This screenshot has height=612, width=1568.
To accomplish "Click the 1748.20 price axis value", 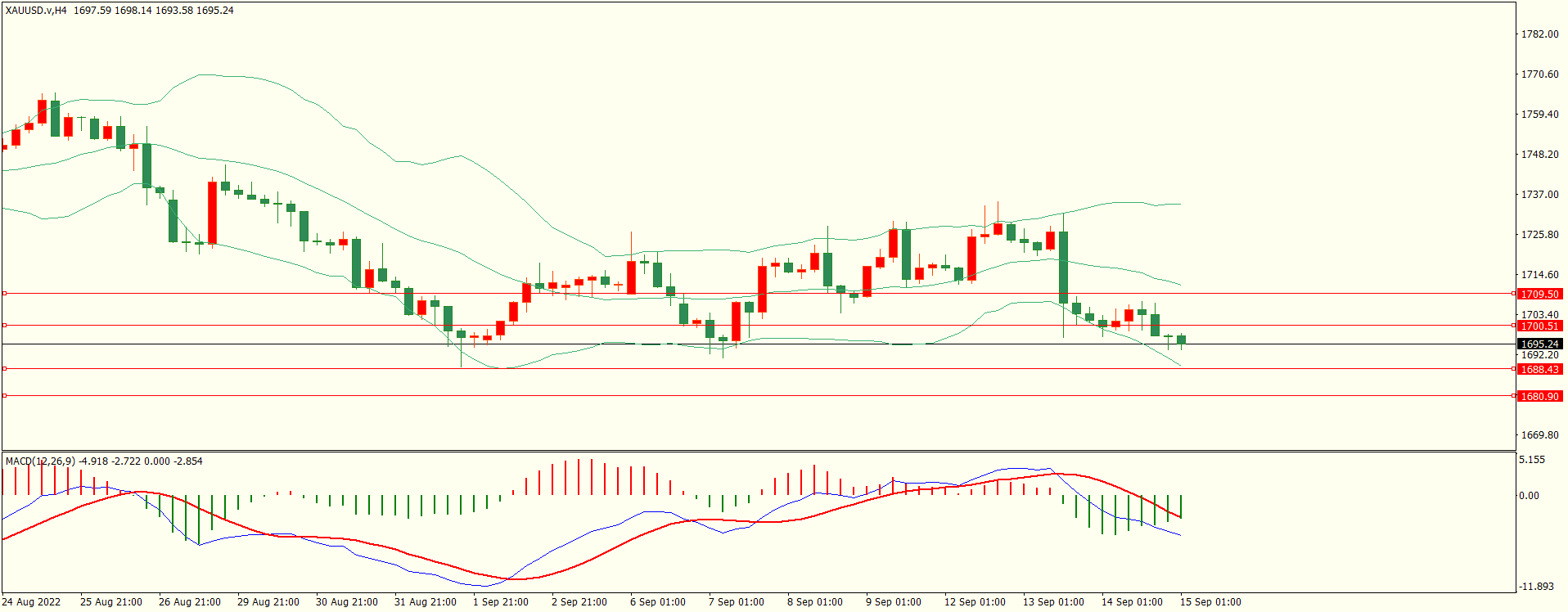I will (1539, 155).
